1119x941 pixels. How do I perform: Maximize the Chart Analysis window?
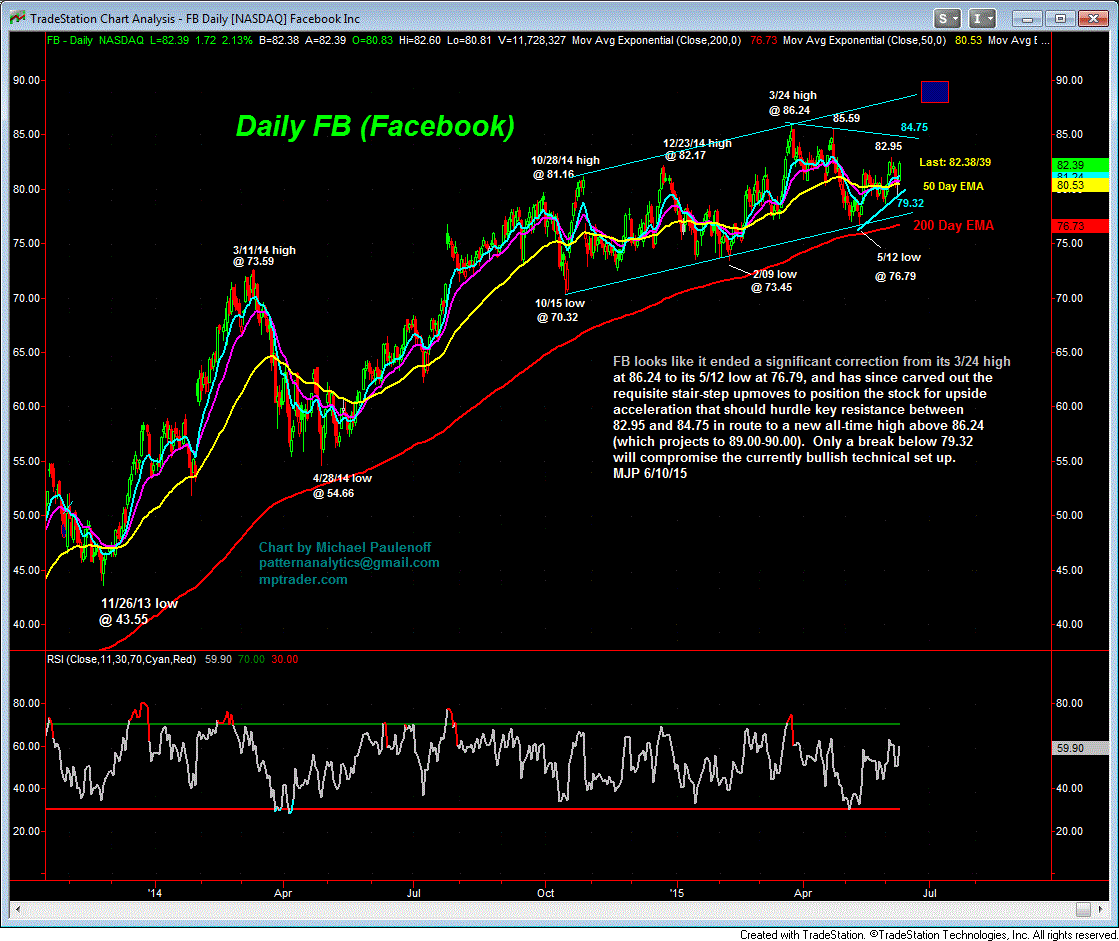[1060, 19]
